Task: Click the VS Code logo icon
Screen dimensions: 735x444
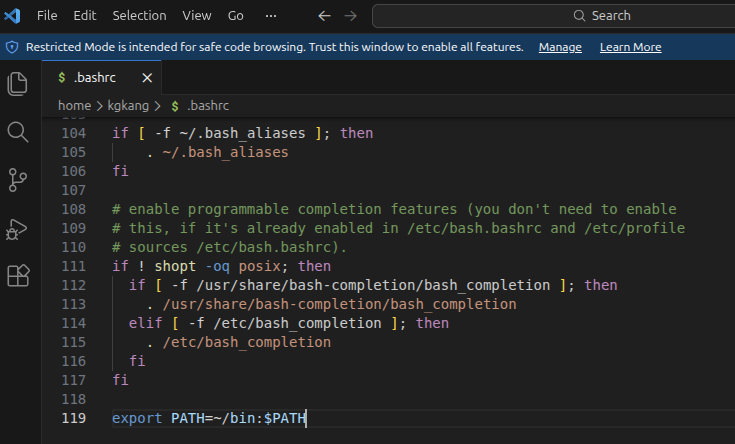Action: click(x=12, y=15)
